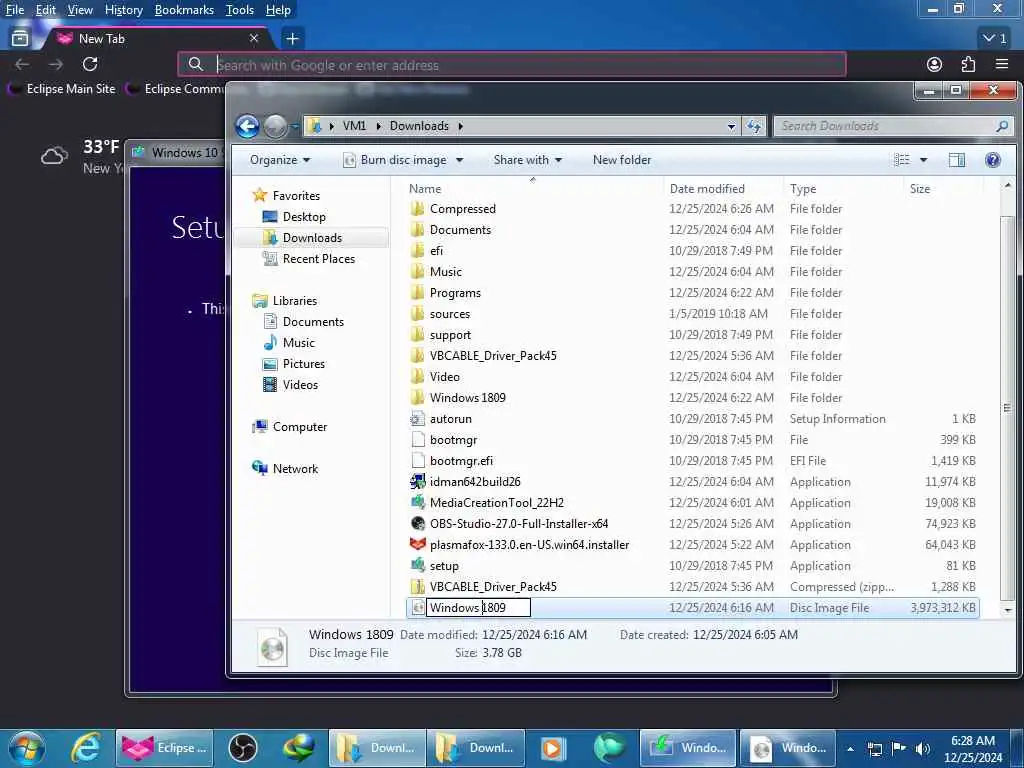This screenshot has height=768, width=1024.
Task: Click the Explorer help question mark icon
Action: [x=992, y=160]
